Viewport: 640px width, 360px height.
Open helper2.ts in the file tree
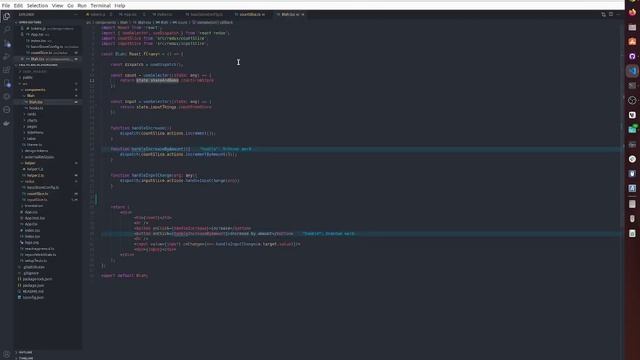pyautogui.click(x=36, y=176)
